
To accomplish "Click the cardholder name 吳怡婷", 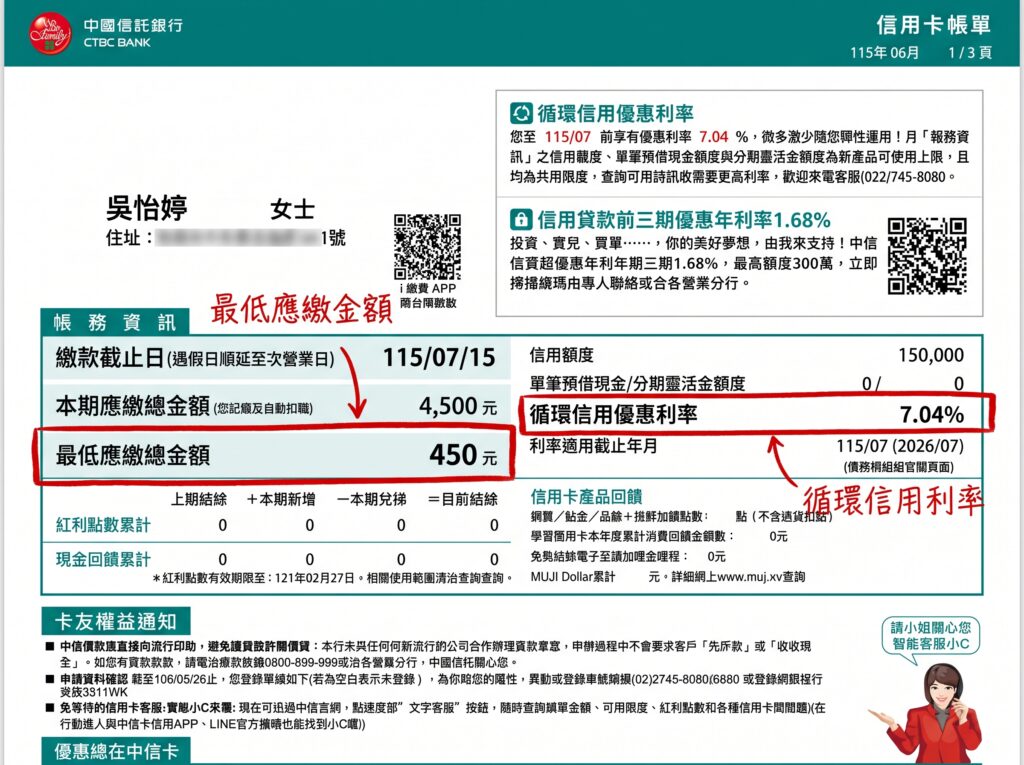I will (x=147, y=208).
